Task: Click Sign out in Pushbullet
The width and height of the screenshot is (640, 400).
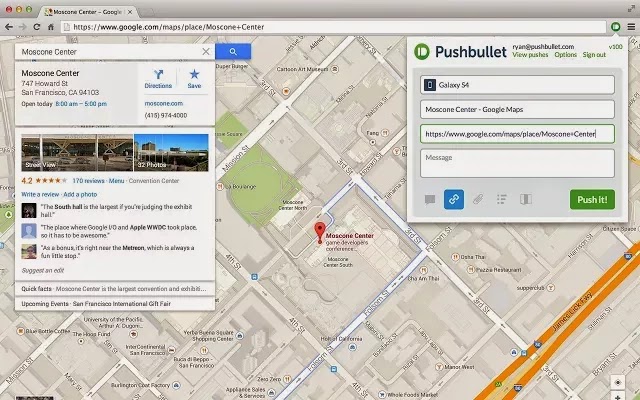Action: click(x=594, y=55)
